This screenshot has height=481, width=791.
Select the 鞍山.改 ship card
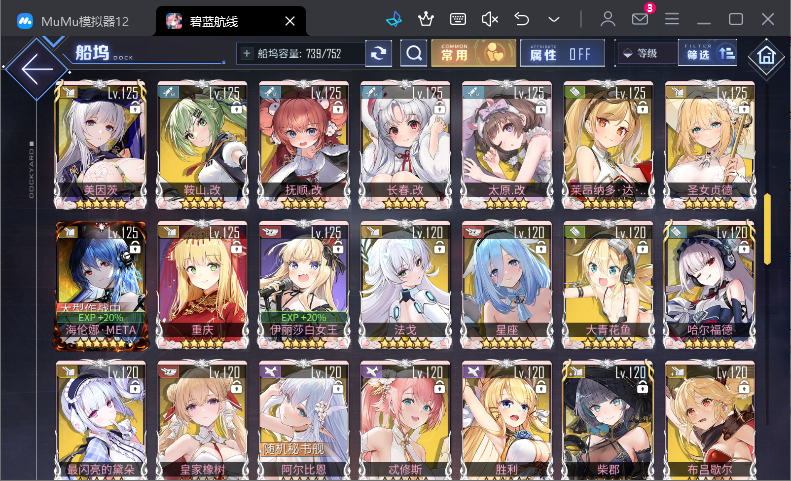[202, 145]
